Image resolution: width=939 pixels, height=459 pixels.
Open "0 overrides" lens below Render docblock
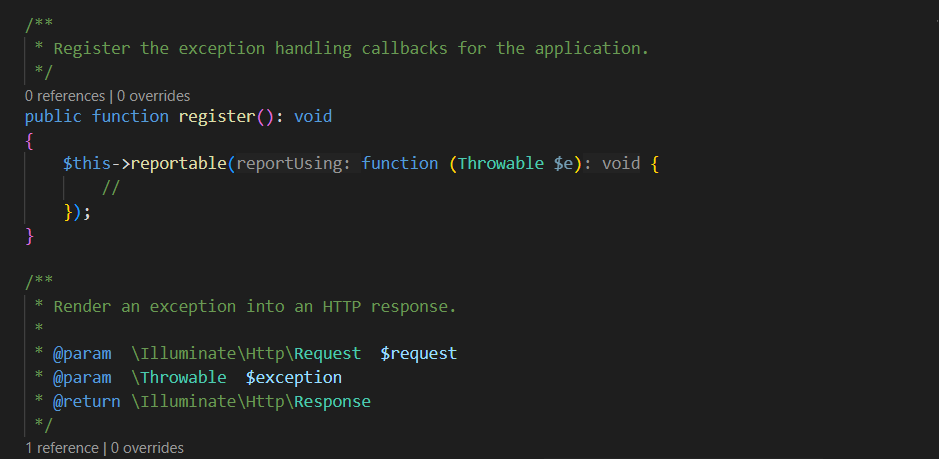pyautogui.click(x=146, y=448)
